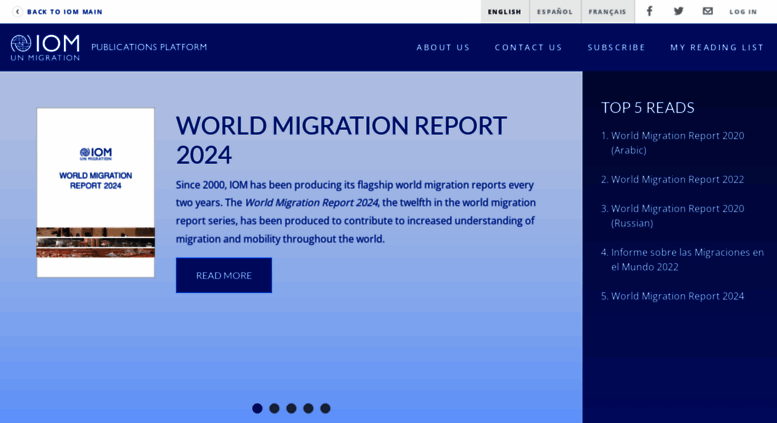Image resolution: width=777 pixels, height=423 pixels.
Task: Open World Migration Report 2020 (Arabic)
Action: (677, 143)
